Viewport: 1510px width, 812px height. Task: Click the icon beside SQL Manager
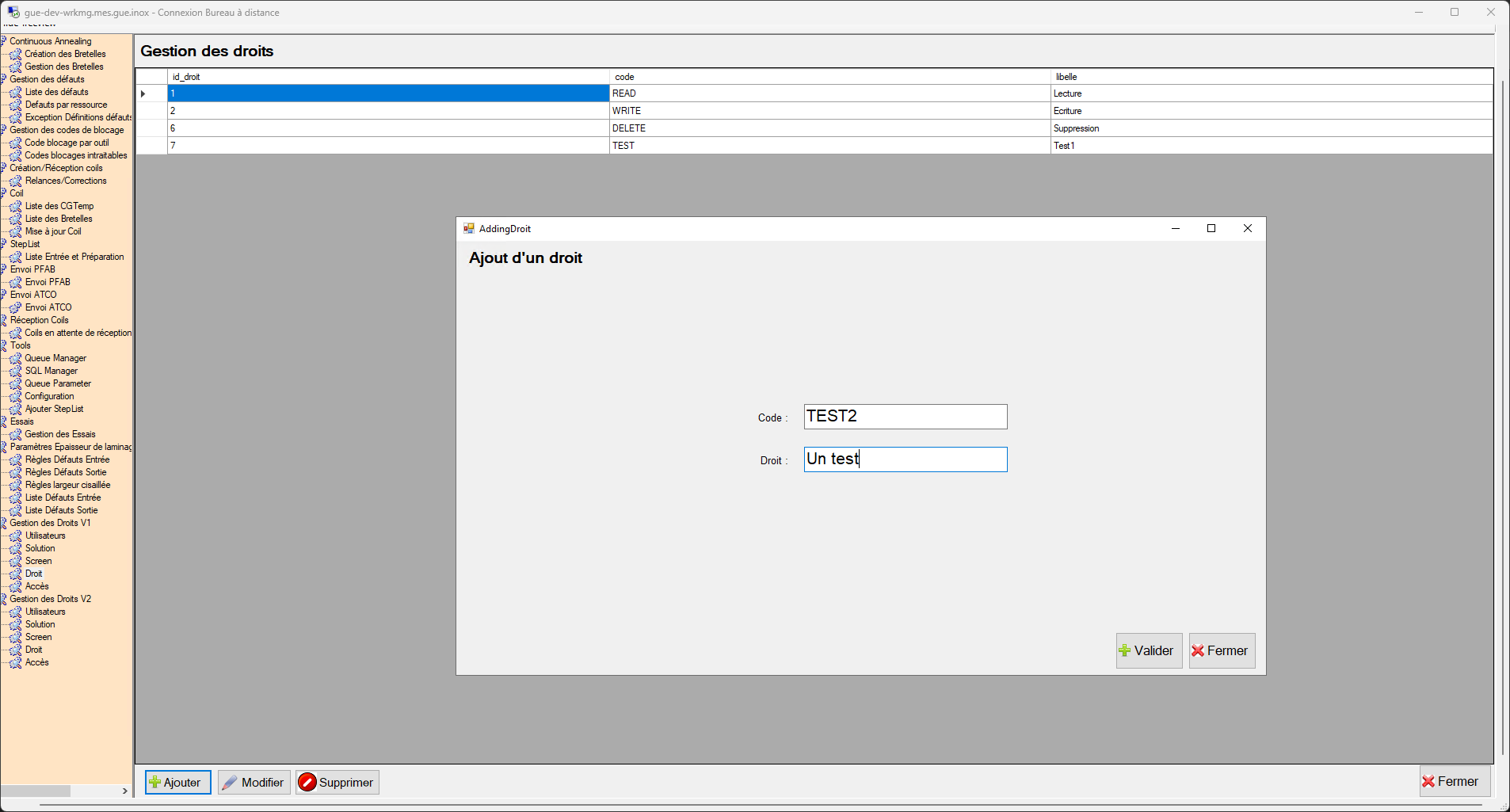(15, 371)
